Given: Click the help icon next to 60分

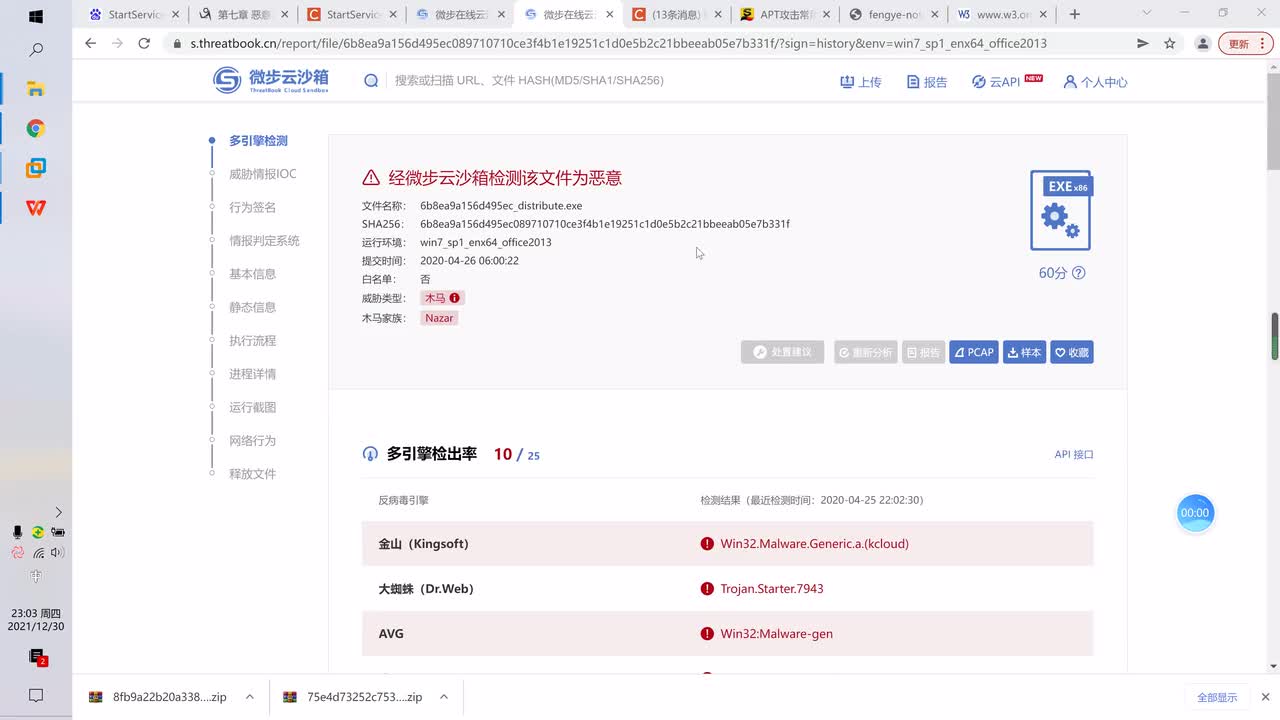Looking at the screenshot, I should (1078, 273).
